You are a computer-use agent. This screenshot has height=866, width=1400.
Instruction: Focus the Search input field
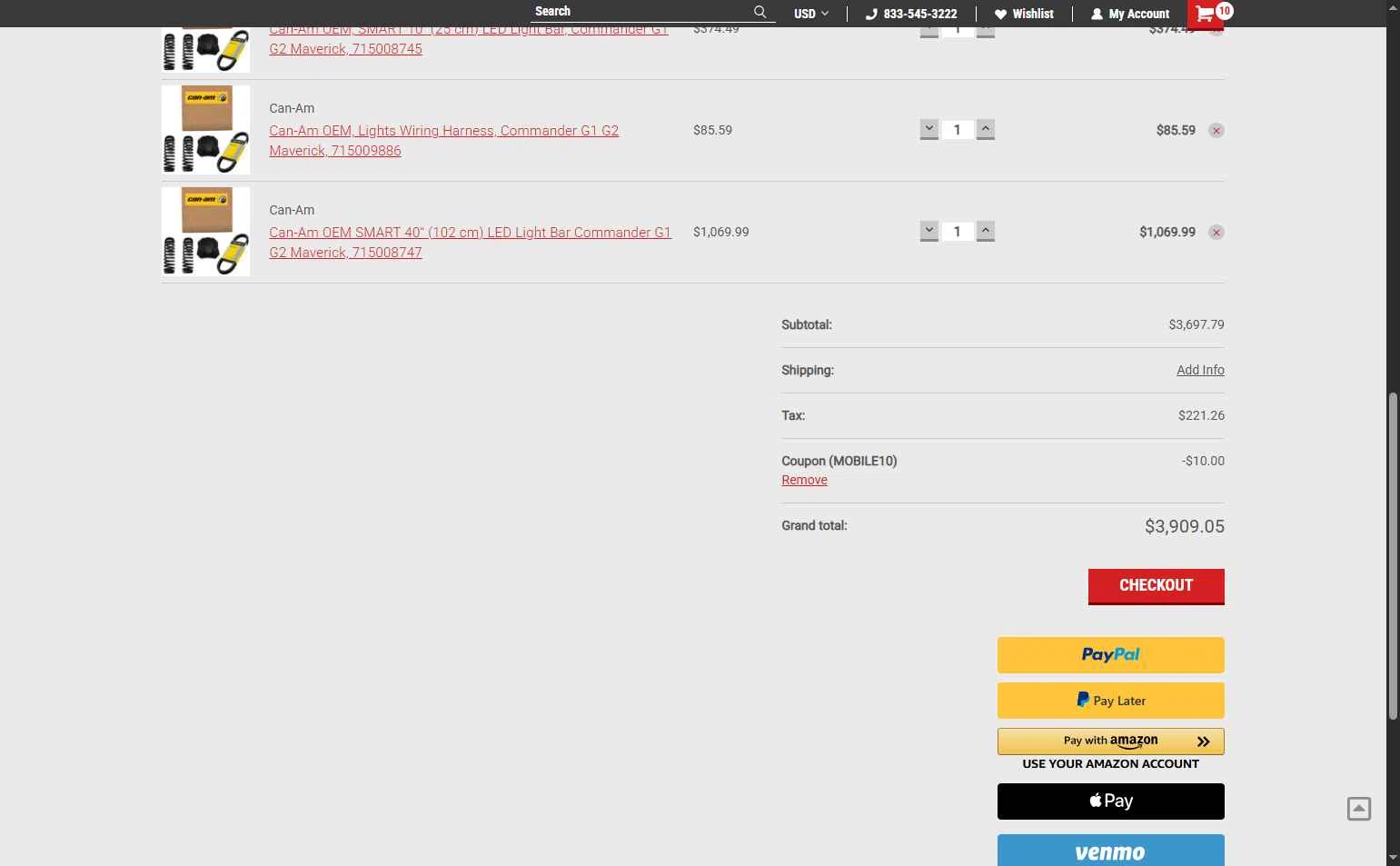pos(640,12)
